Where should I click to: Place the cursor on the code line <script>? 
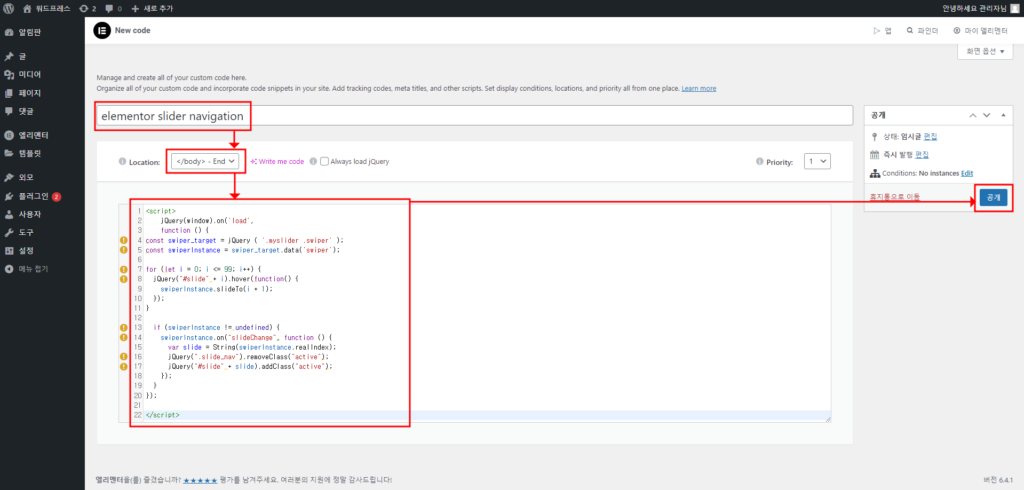pos(161,211)
